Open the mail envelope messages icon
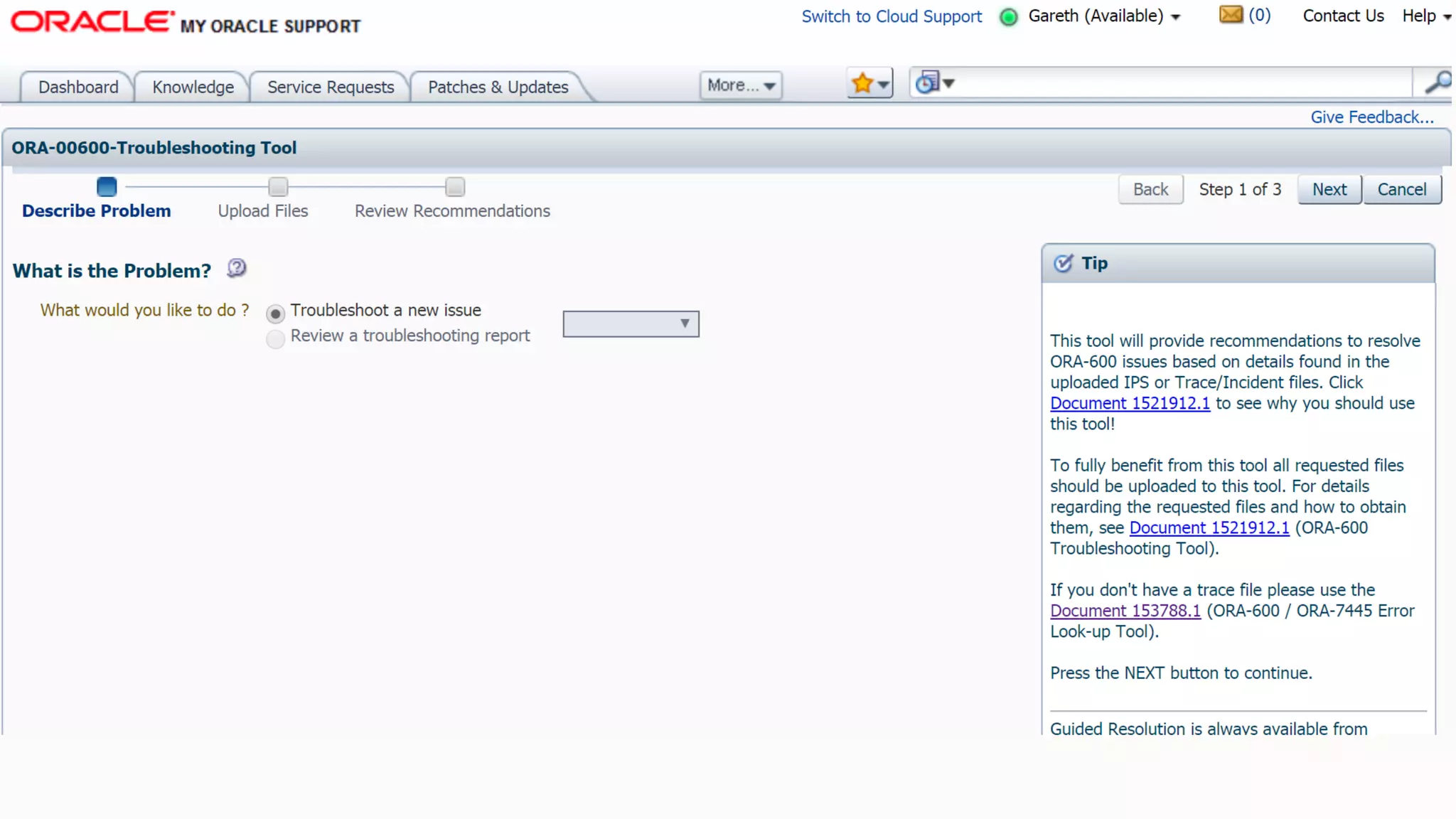The width and height of the screenshot is (1456, 819). click(1231, 15)
